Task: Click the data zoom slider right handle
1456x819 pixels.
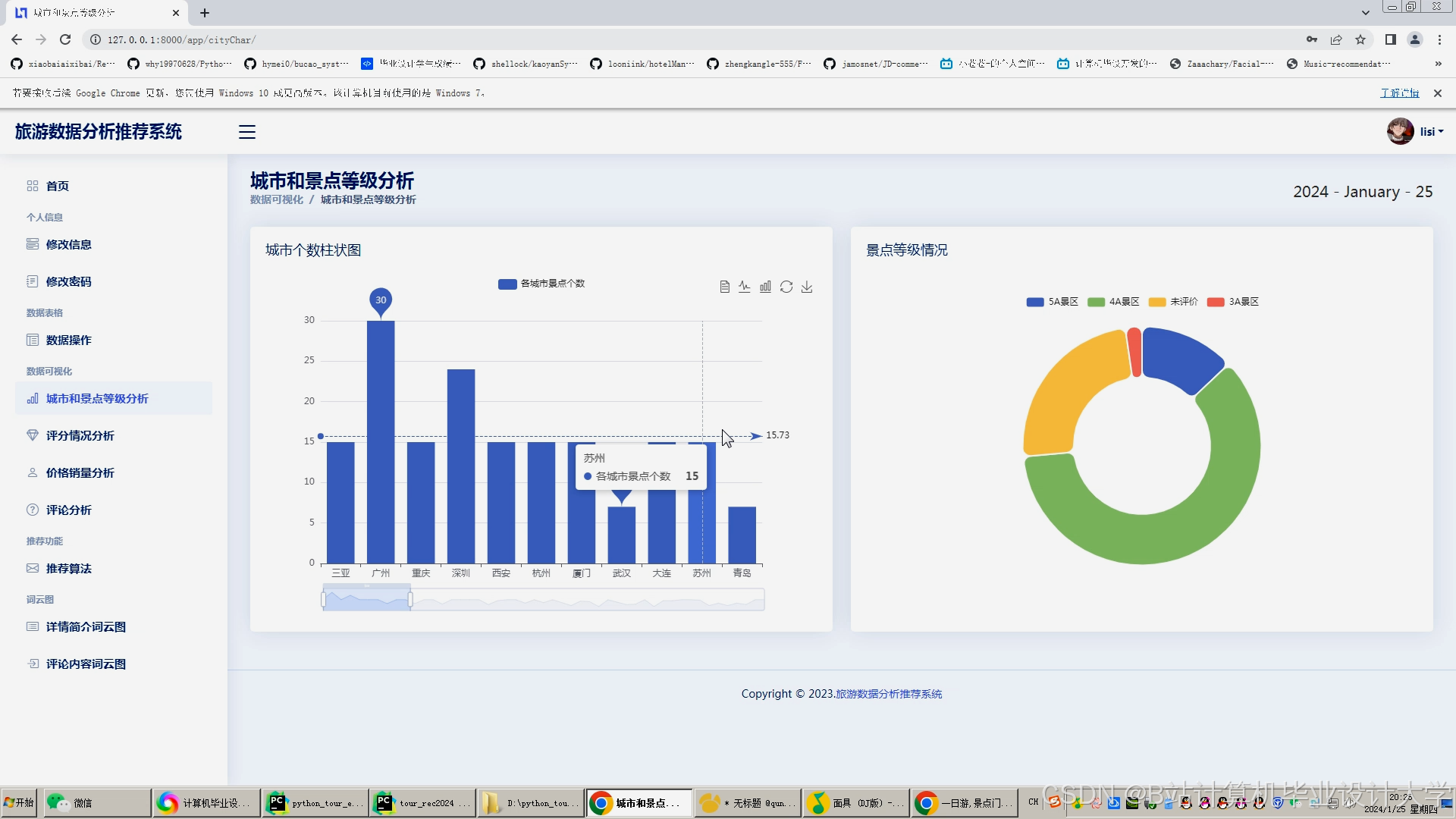Action: (410, 599)
